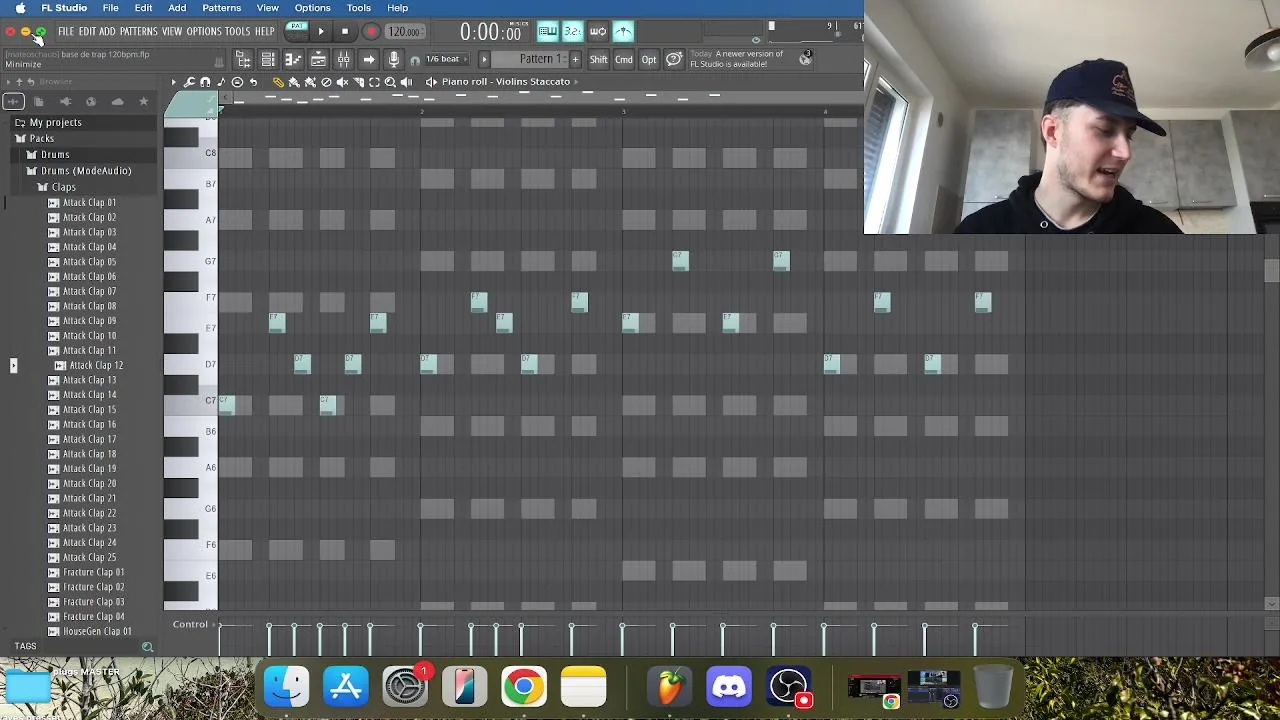Open the in-app OPTIONS menu
1280x720 pixels.
pyautogui.click(x=203, y=32)
